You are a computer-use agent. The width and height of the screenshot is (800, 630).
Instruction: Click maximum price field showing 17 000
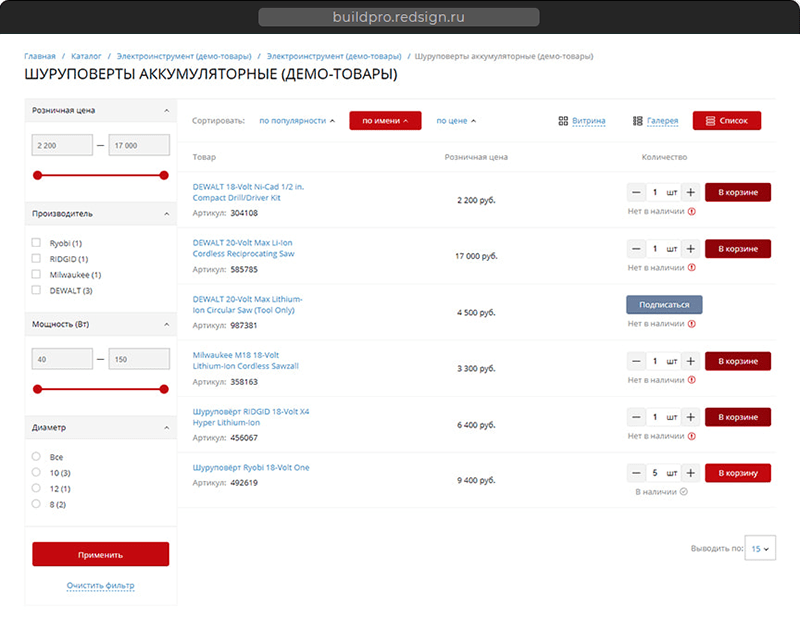click(139, 145)
